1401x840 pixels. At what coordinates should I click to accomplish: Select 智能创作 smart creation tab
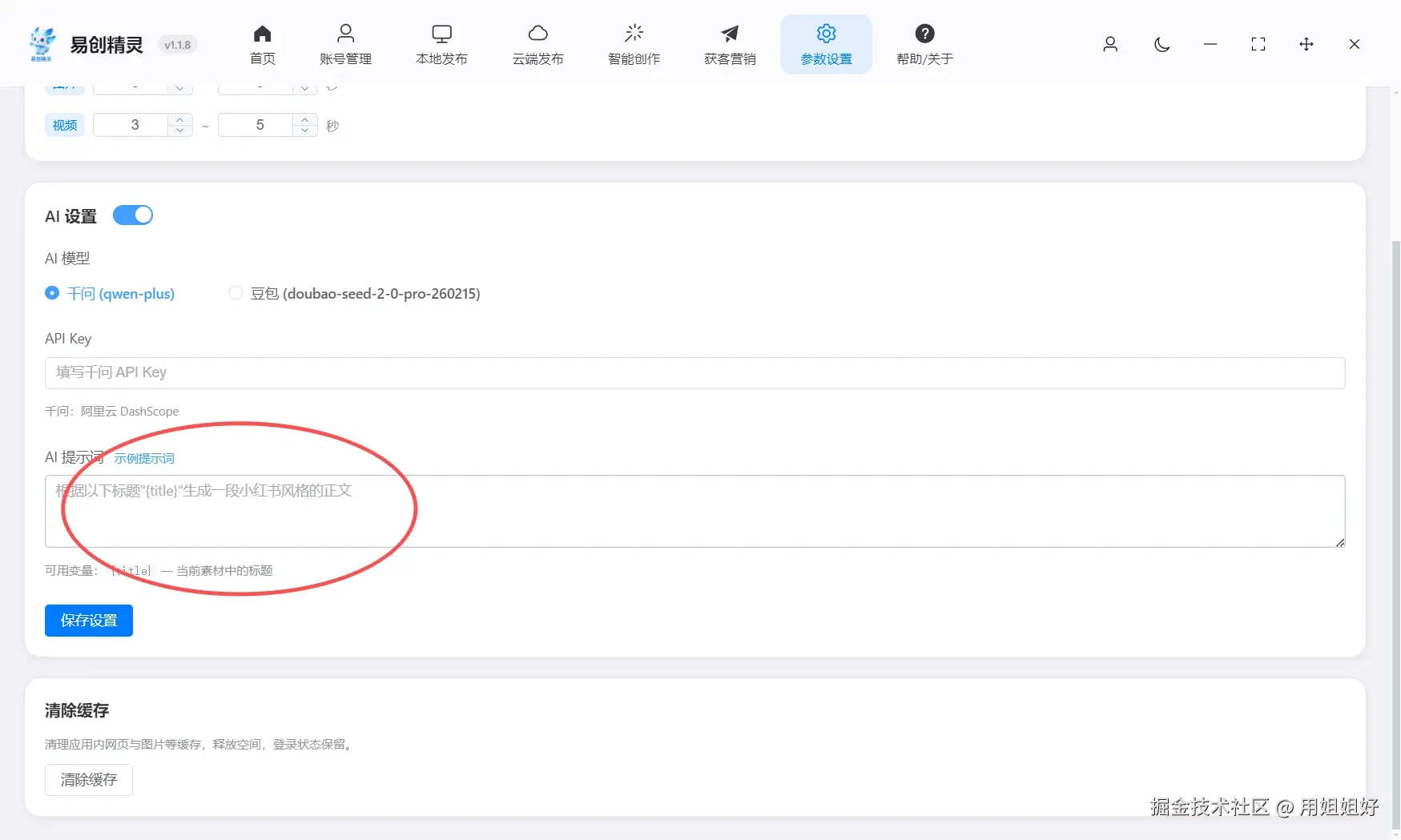(x=634, y=45)
